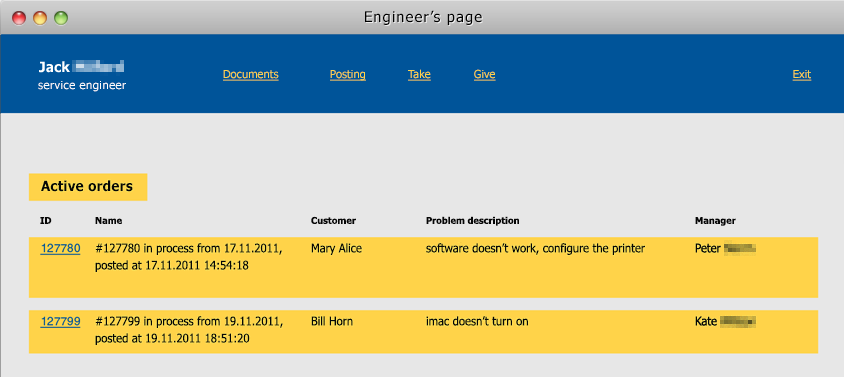844x377 pixels.
Task: Click the Customer column header
Action: coord(333,221)
